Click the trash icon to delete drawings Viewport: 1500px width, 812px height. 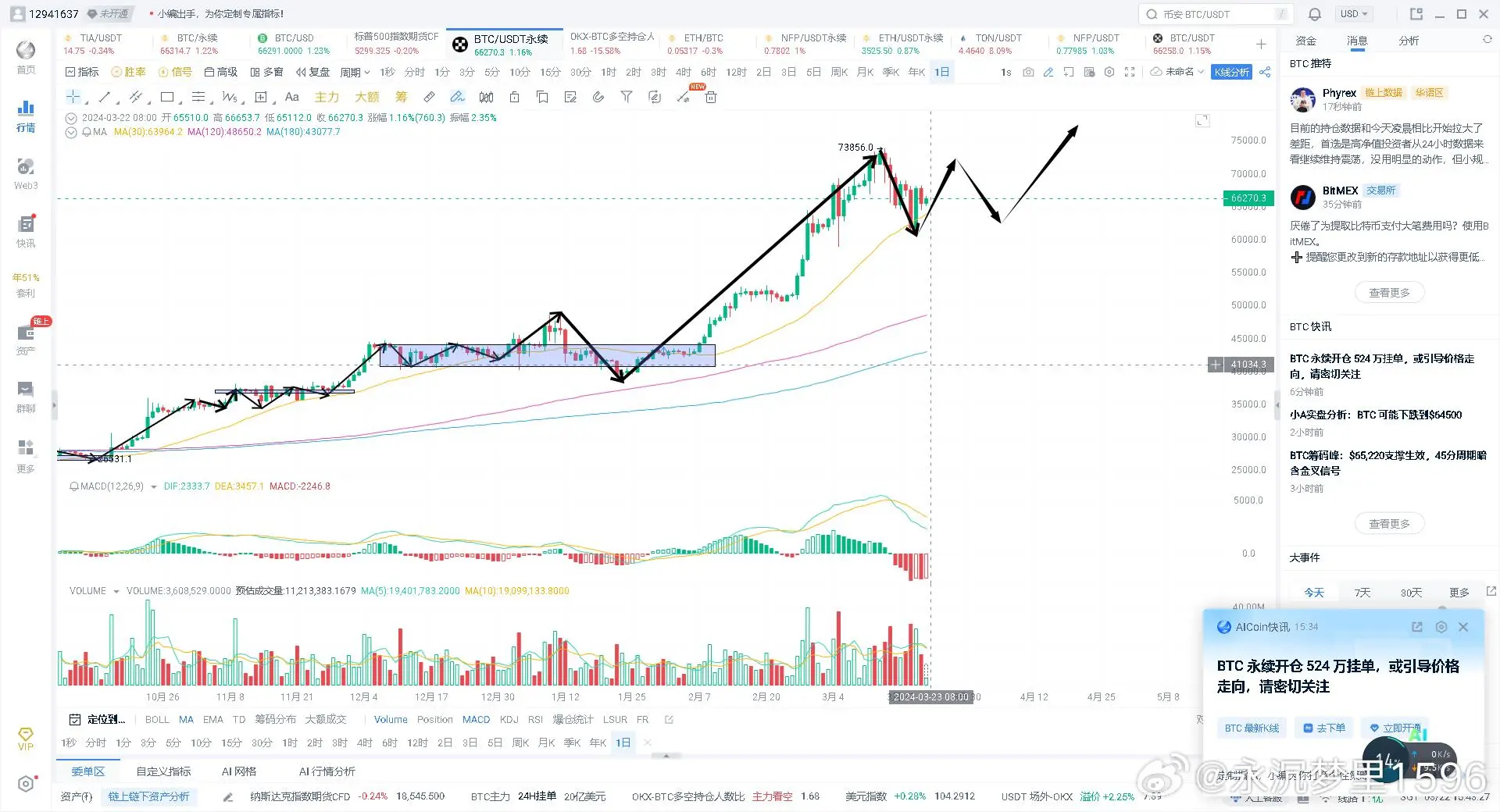click(711, 97)
